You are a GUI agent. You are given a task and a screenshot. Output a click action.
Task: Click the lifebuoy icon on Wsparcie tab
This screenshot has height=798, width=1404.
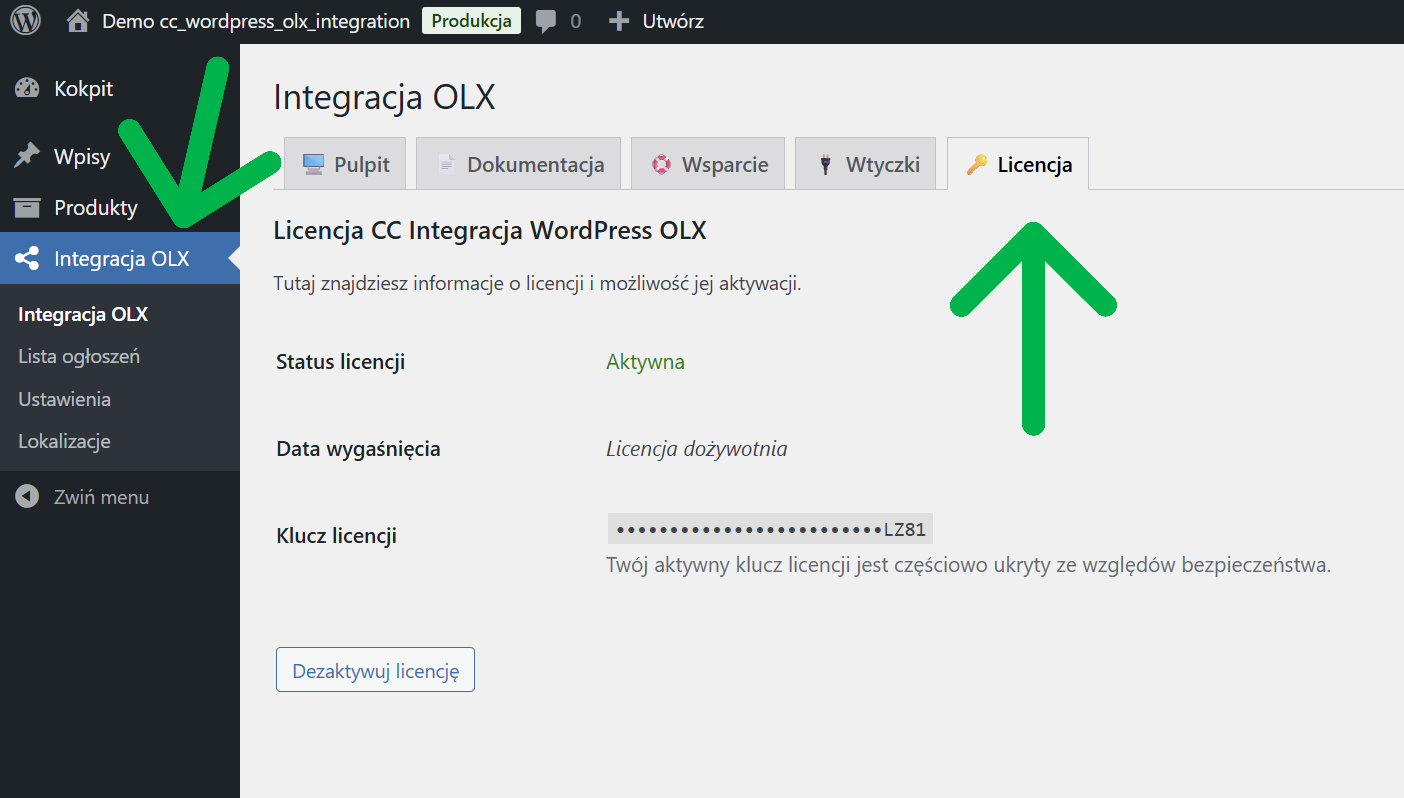(x=661, y=165)
